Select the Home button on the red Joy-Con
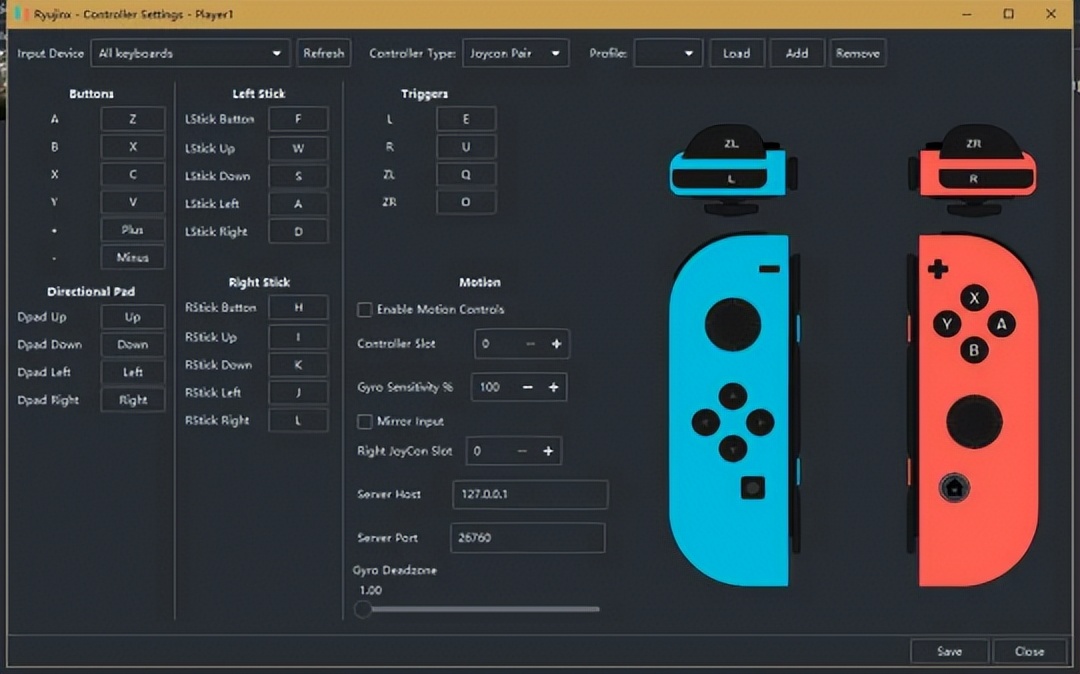Viewport: 1080px width, 674px height. point(953,487)
